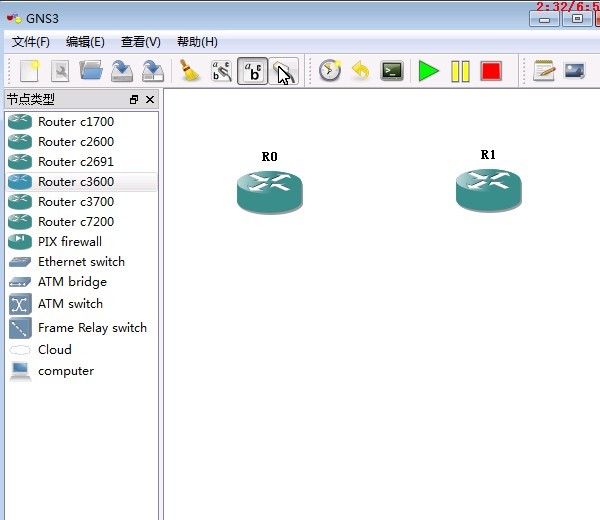Click the insert picture icon
This screenshot has height=520, width=600.
574,71
